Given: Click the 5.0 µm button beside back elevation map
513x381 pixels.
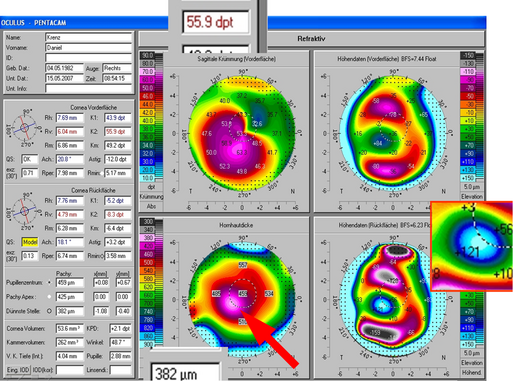Looking at the screenshot, I should point(472,353).
